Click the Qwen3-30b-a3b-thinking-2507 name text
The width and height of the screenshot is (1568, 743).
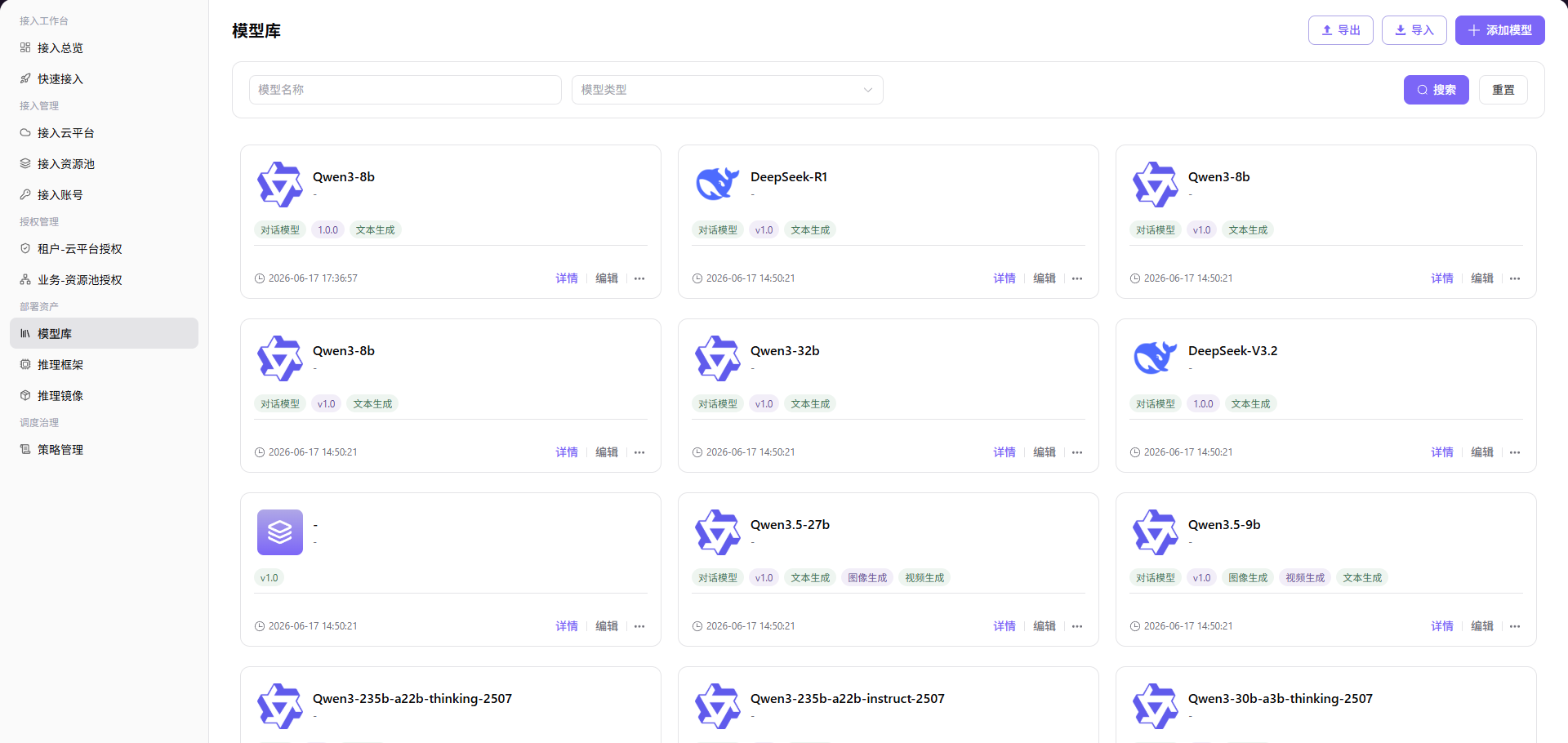tap(1281, 699)
